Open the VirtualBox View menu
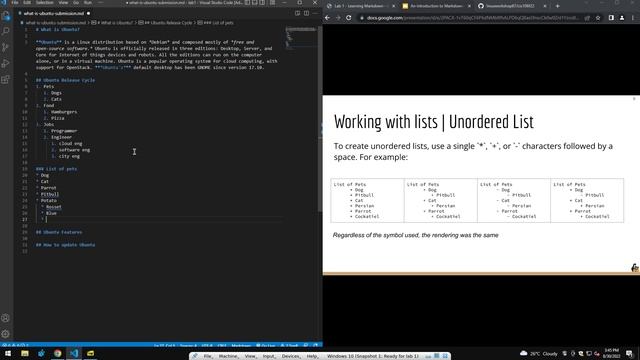640x360 pixels. pos(250,356)
